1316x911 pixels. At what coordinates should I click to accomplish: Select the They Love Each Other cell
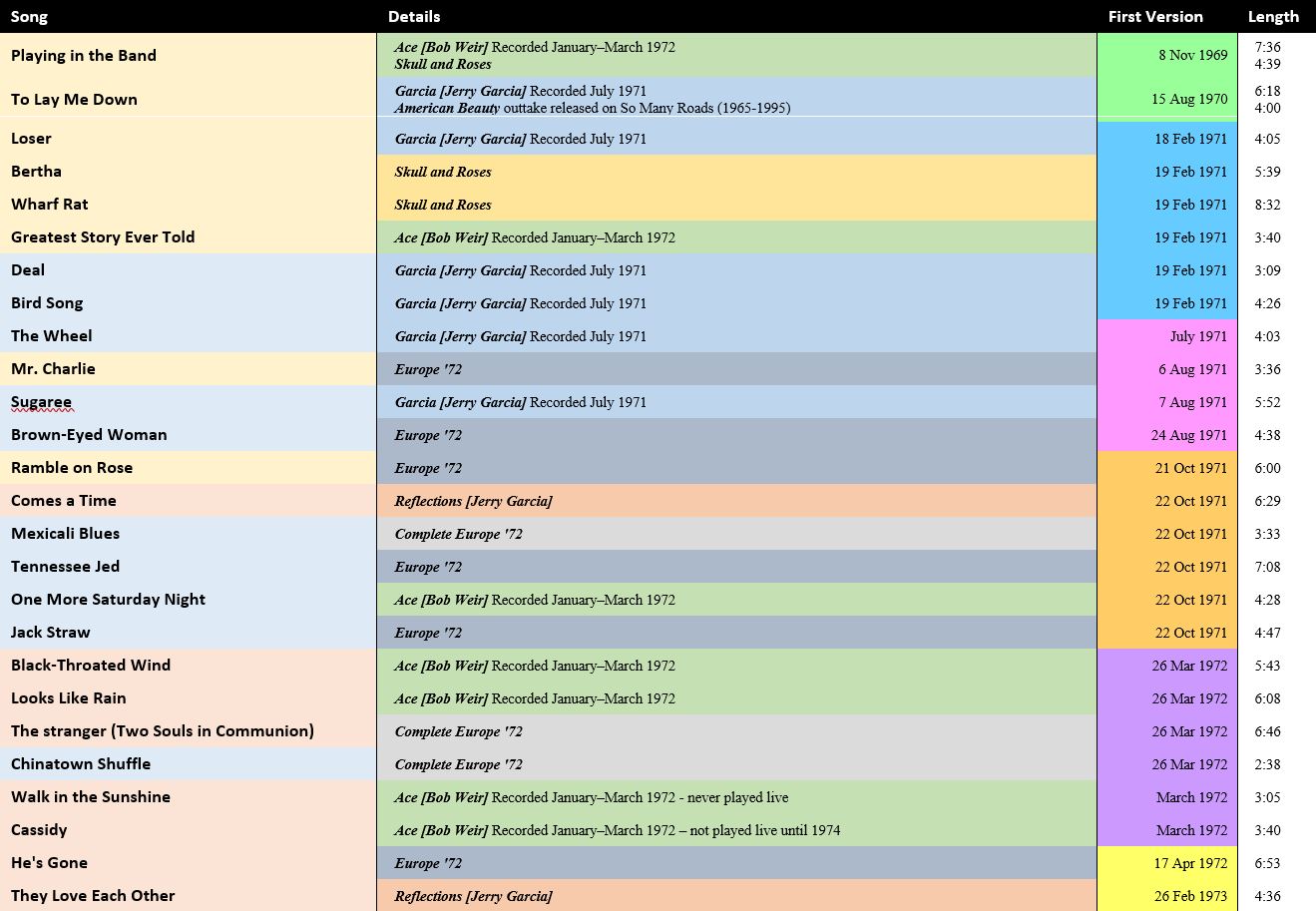188,895
